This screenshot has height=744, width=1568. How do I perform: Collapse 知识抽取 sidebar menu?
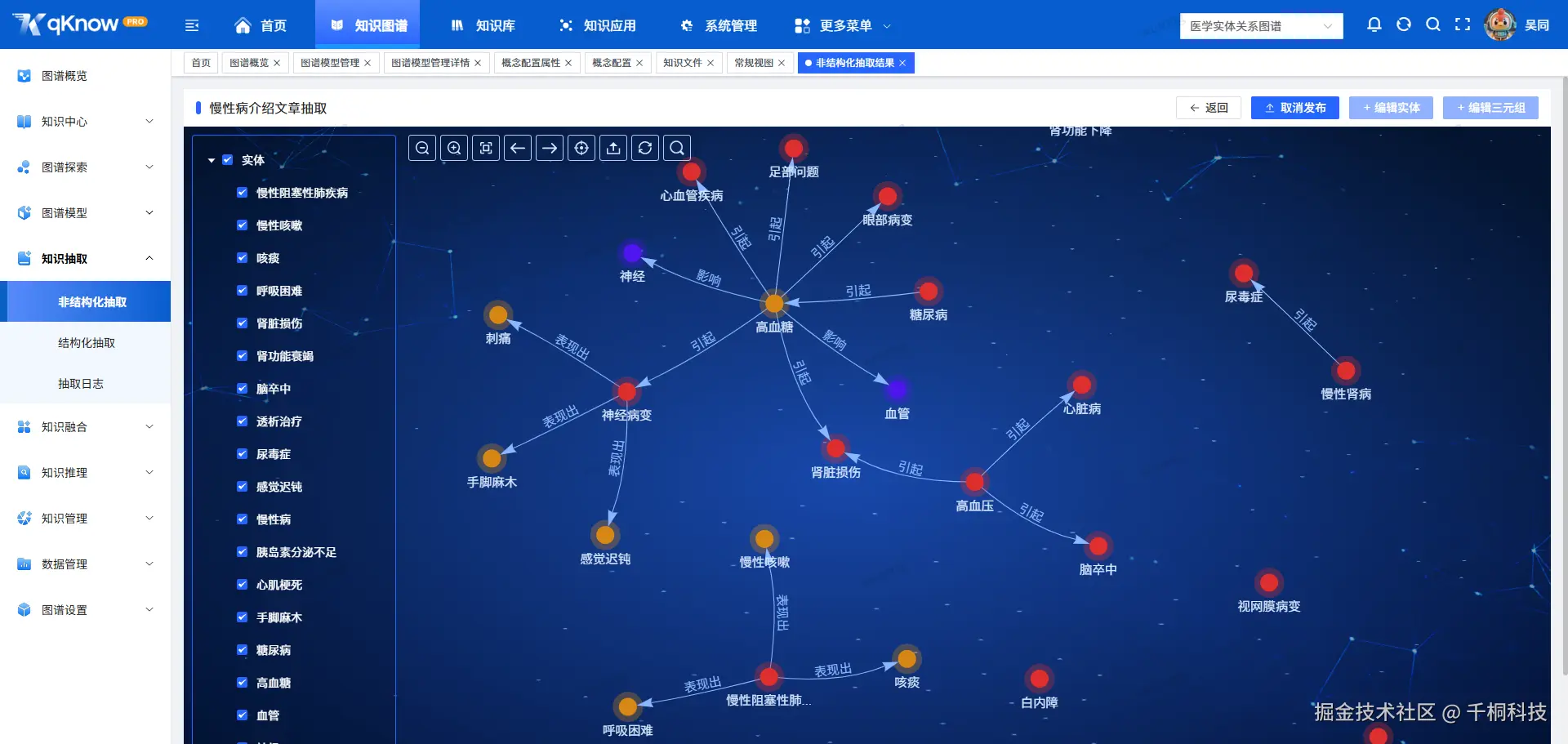pyautogui.click(x=86, y=258)
